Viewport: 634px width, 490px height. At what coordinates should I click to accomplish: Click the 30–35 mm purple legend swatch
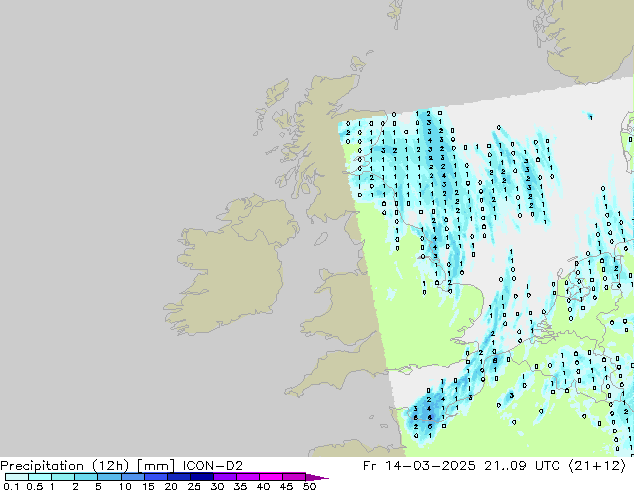click(224, 477)
